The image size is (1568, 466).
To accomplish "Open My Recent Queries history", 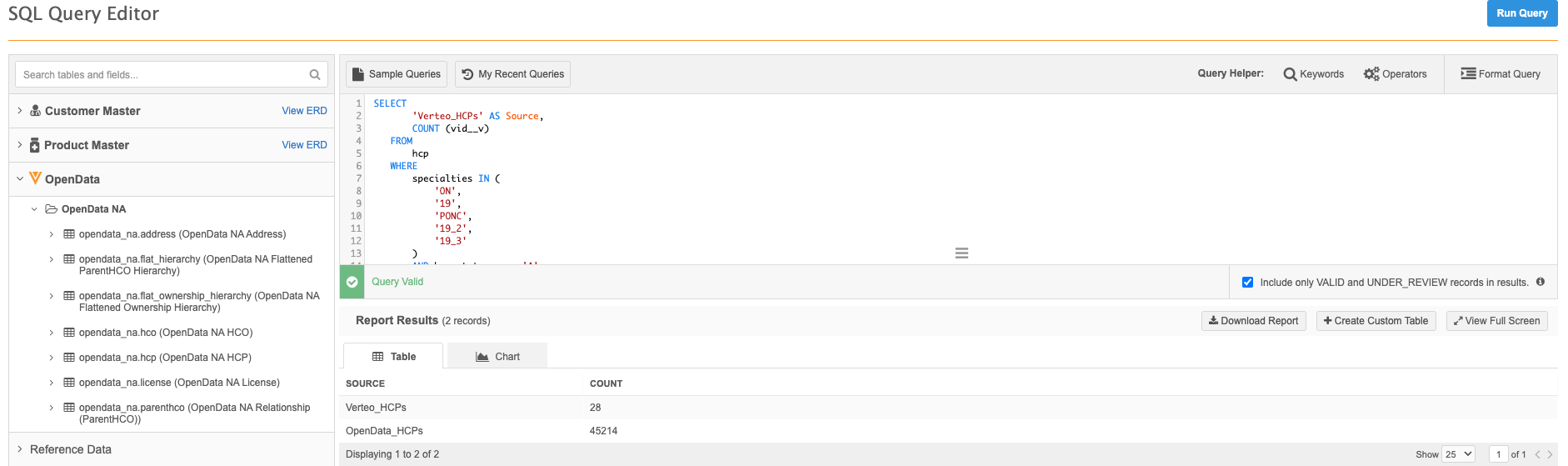I will pos(513,74).
